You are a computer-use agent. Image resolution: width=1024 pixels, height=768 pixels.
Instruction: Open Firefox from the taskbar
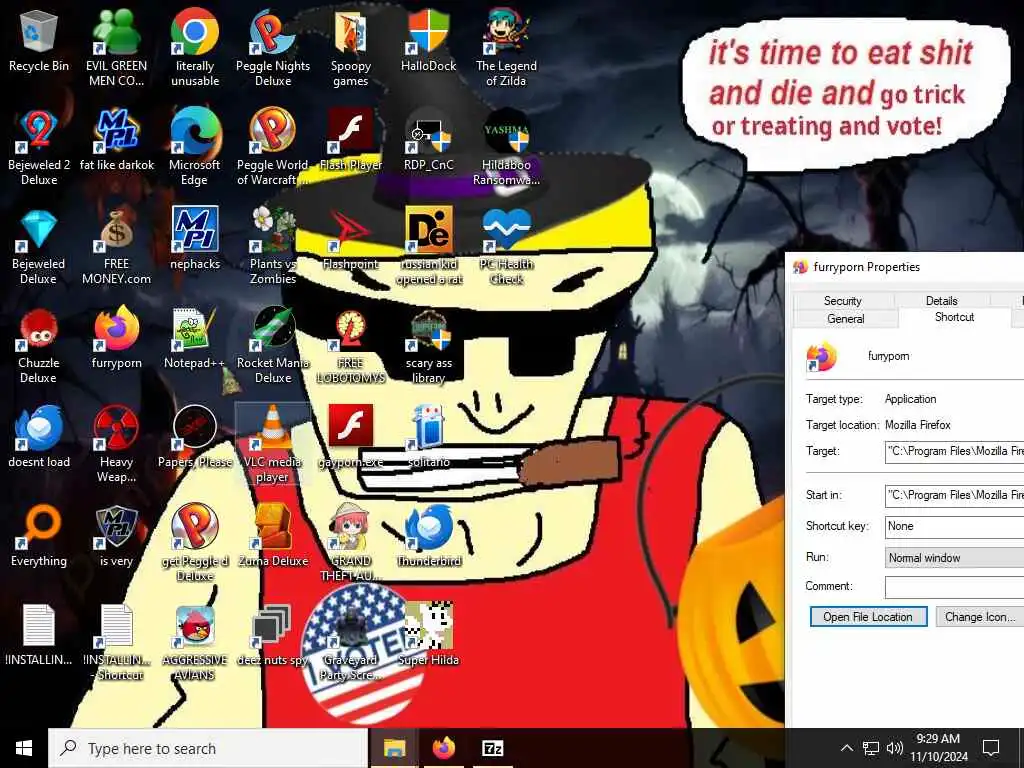coord(444,748)
